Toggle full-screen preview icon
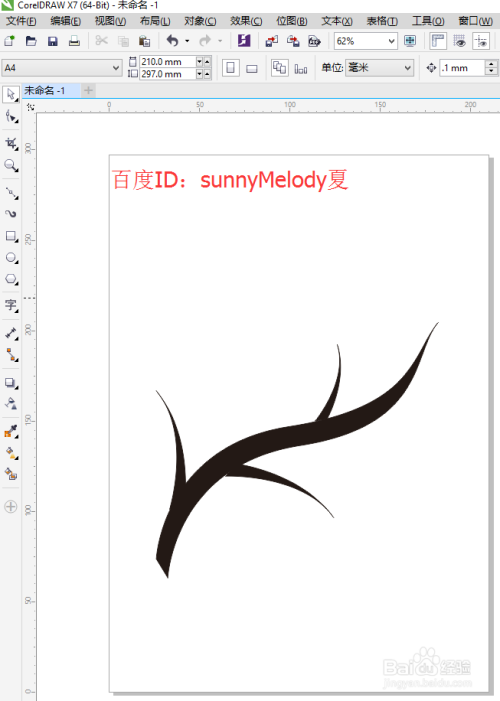 410,41
